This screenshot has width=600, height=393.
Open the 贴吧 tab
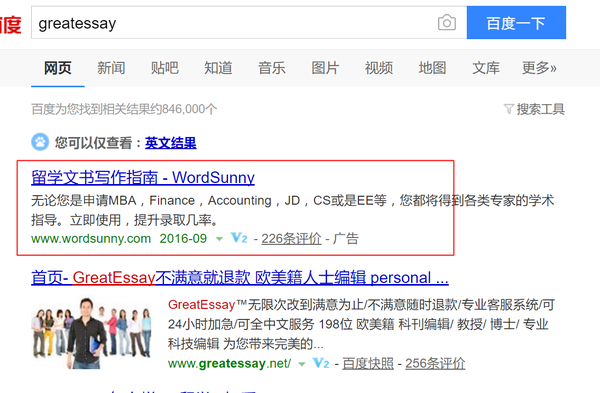tap(165, 68)
